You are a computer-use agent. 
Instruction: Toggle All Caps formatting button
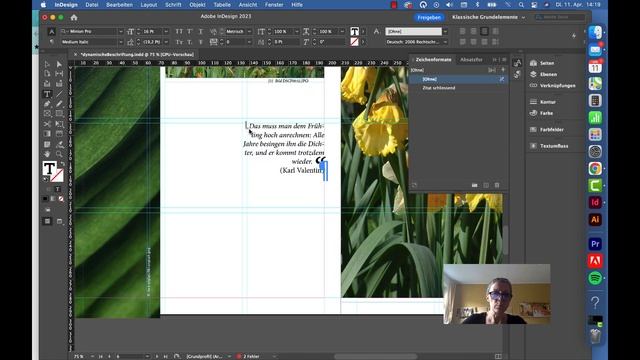point(179,31)
